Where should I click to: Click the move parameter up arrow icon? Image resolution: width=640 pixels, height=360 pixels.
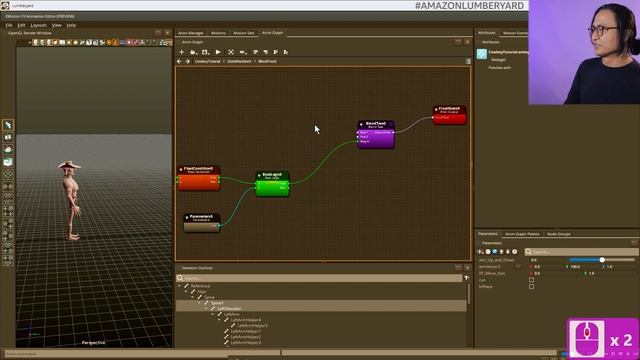pyautogui.click(x=501, y=252)
